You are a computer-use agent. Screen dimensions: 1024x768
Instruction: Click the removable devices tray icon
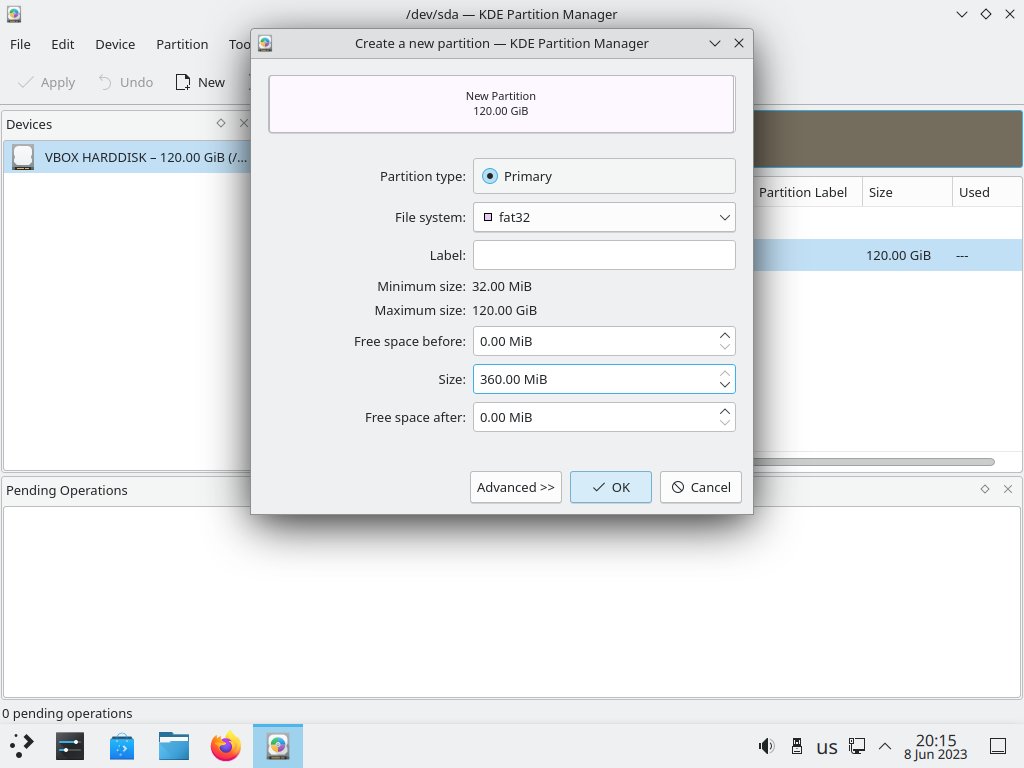(x=797, y=746)
